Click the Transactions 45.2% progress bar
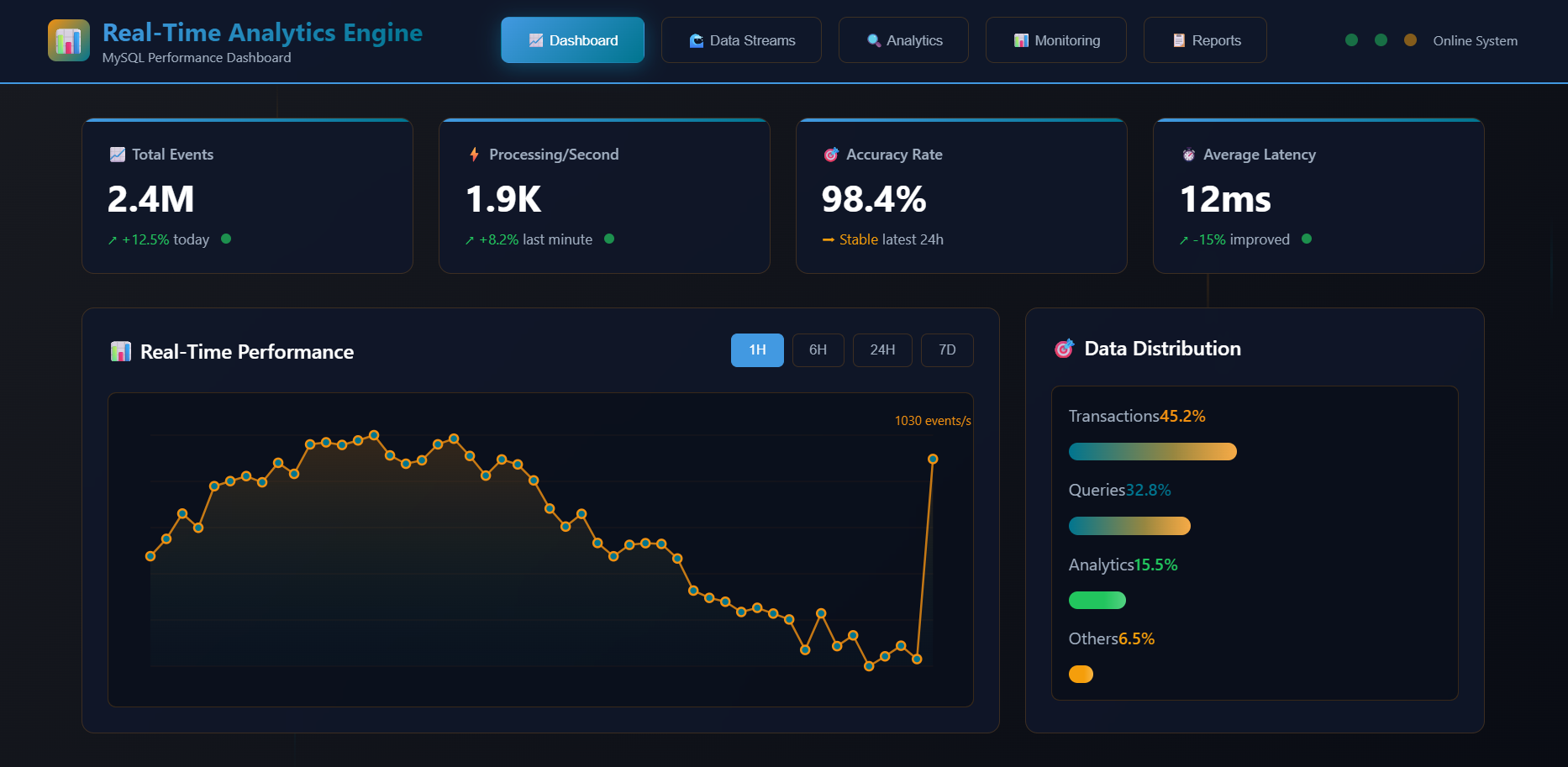Image resolution: width=1568 pixels, height=767 pixels. coord(1152,451)
